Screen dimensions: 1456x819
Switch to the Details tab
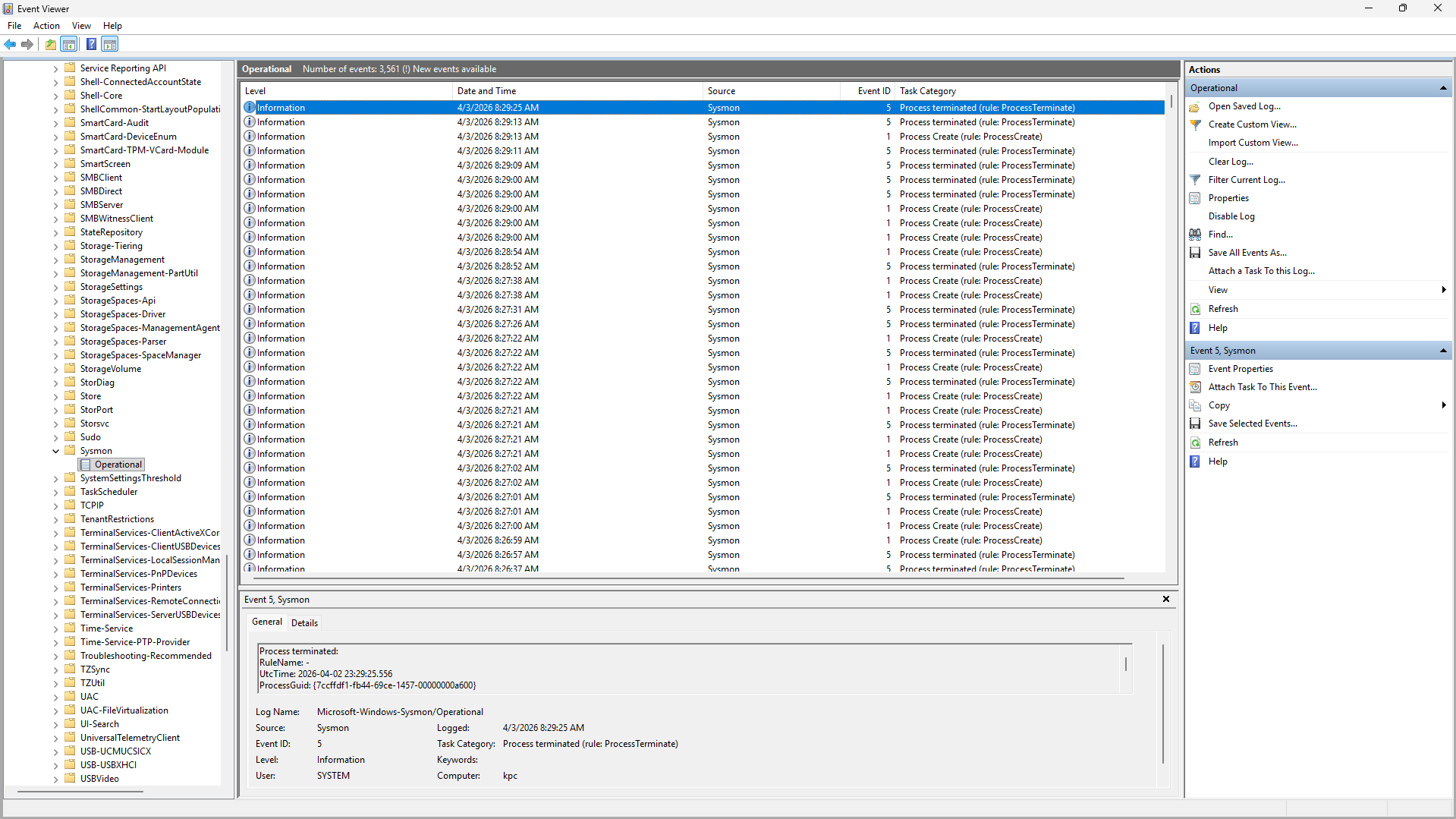pos(304,622)
